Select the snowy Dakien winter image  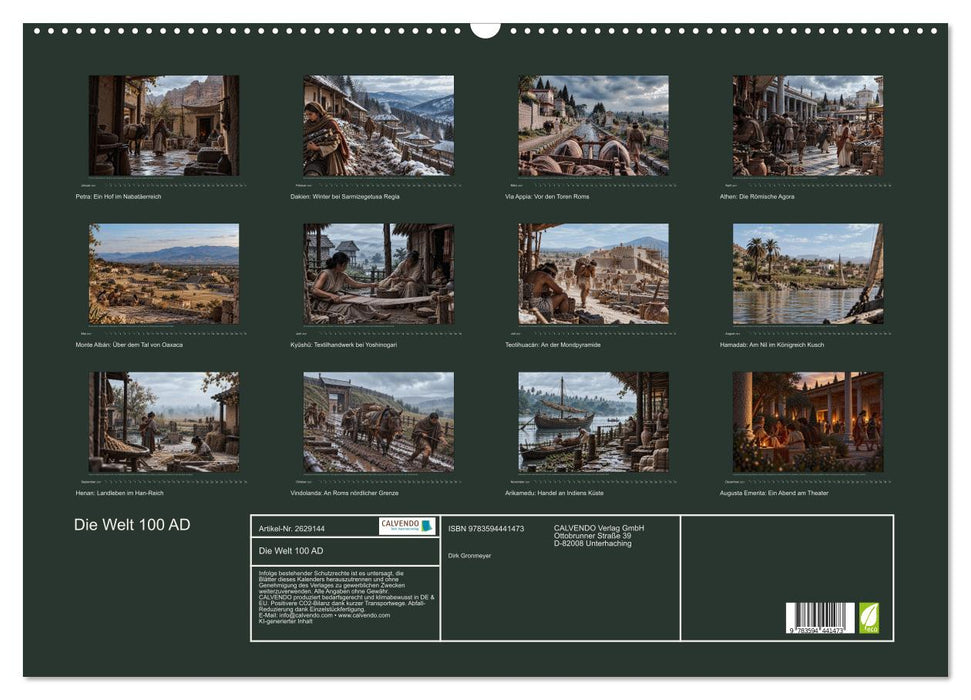click(x=378, y=126)
